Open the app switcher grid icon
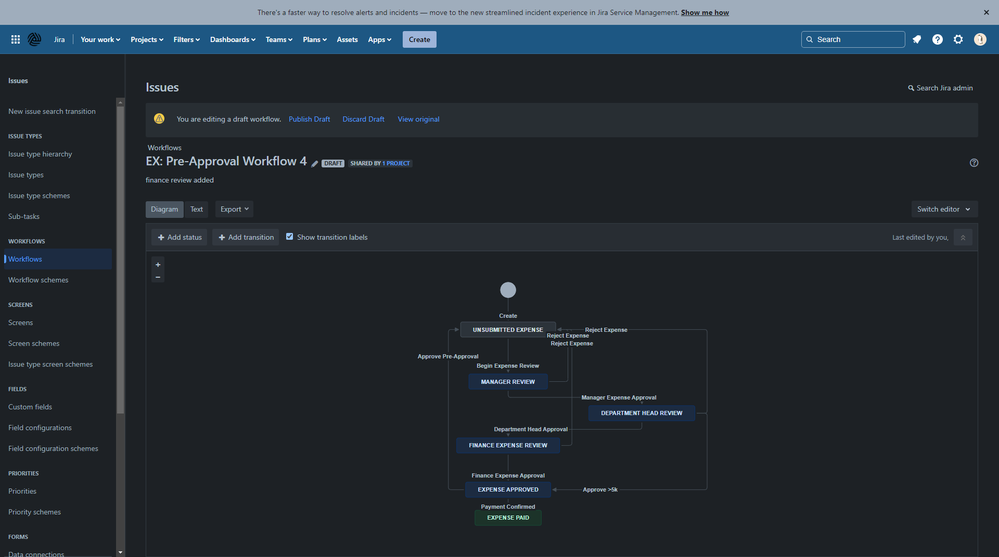 pos(15,40)
